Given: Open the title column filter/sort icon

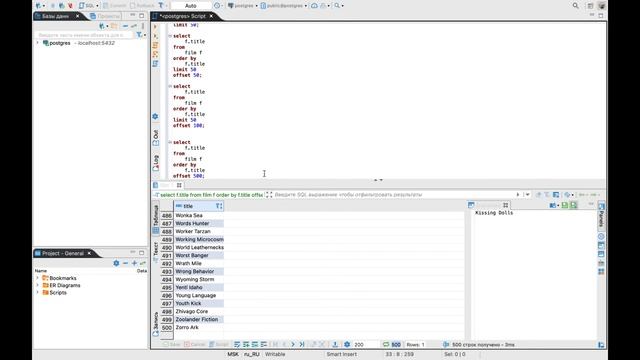Looking at the screenshot, I should (219, 206).
